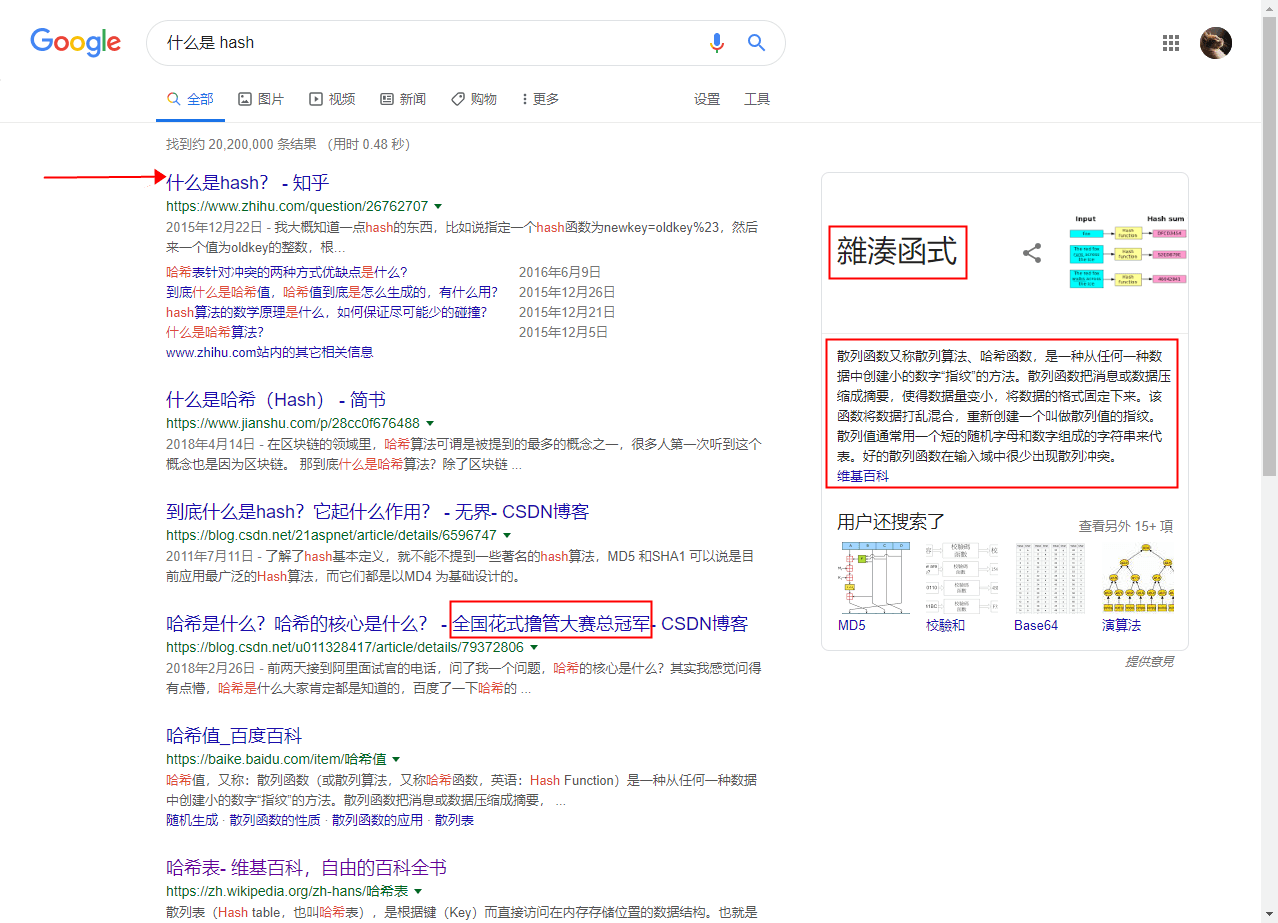Click the 雜湊函式 panel title
Screen dimensions: 1278x923
pyautogui.click(x=897, y=252)
